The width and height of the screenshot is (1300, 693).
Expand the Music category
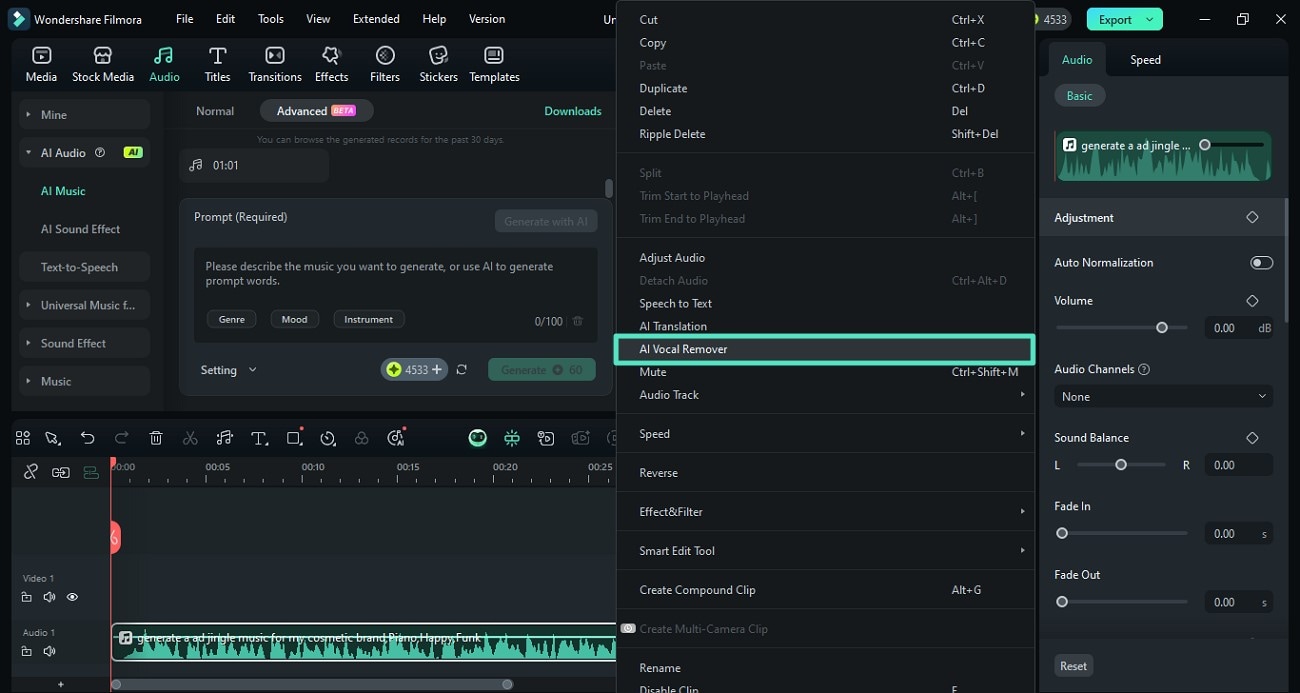(x=84, y=381)
